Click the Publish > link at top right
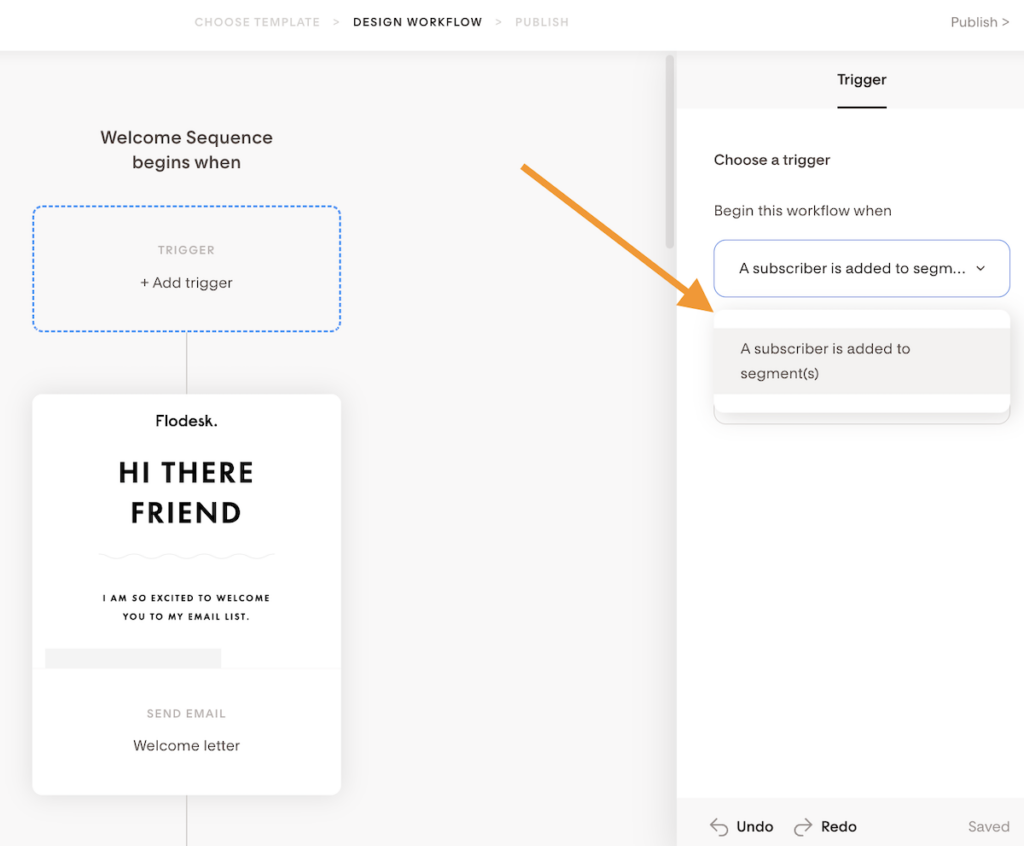 (979, 22)
